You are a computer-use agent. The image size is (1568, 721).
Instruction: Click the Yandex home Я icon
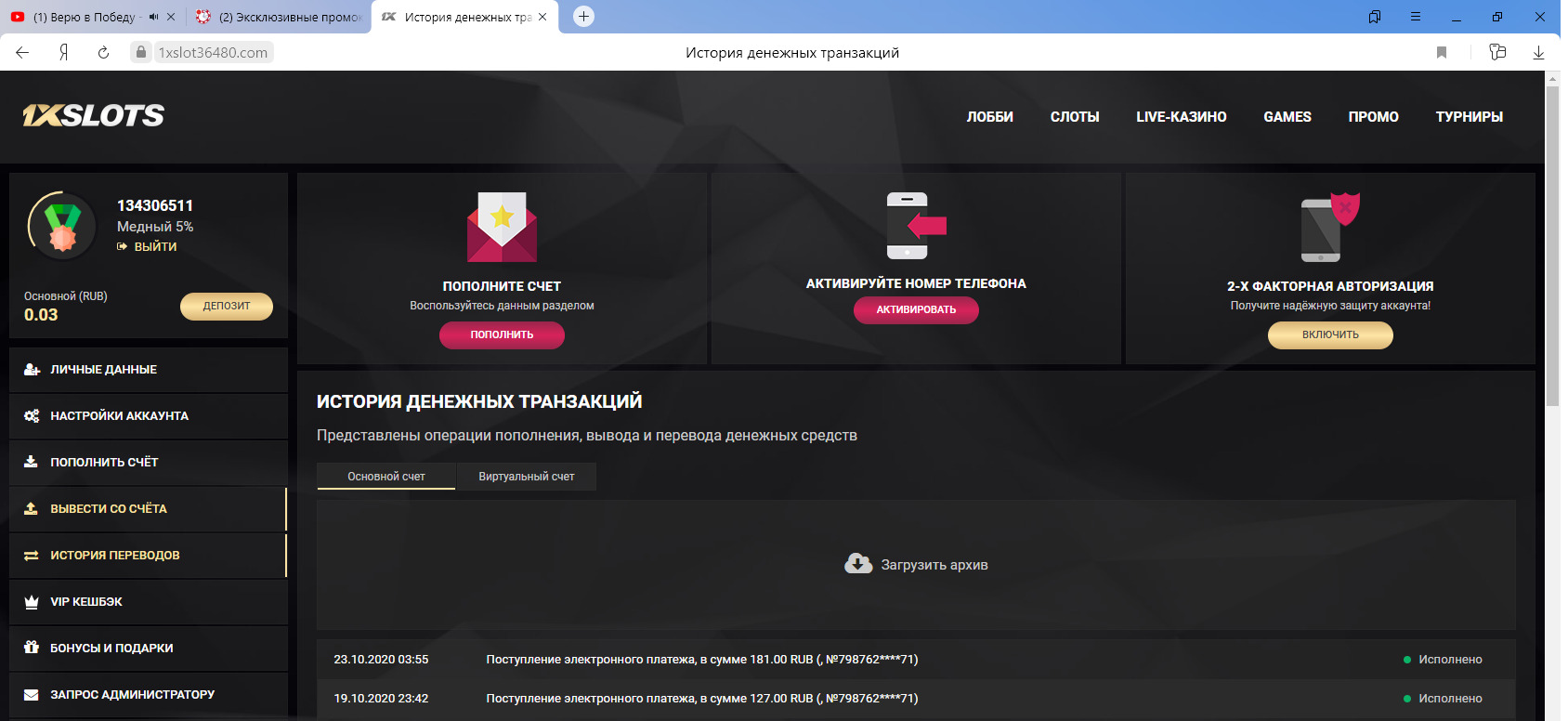63,52
